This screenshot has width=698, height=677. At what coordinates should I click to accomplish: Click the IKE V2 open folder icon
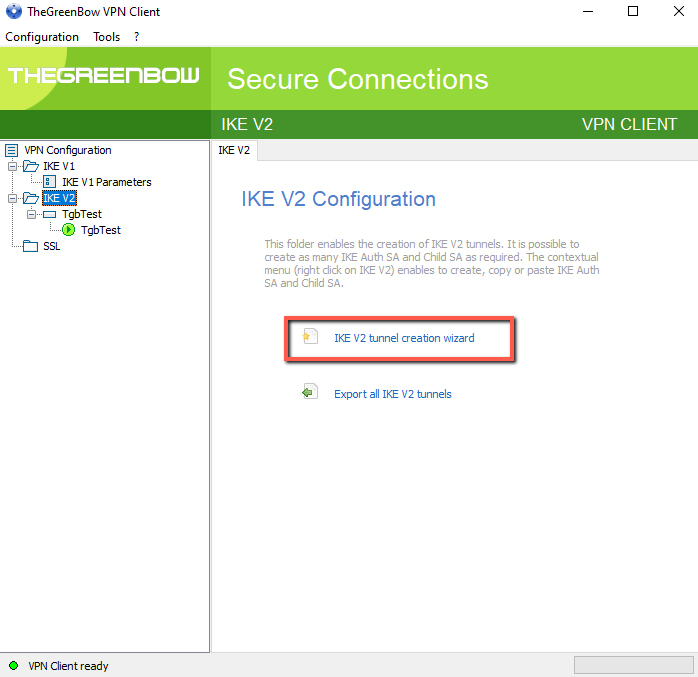point(31,198)
